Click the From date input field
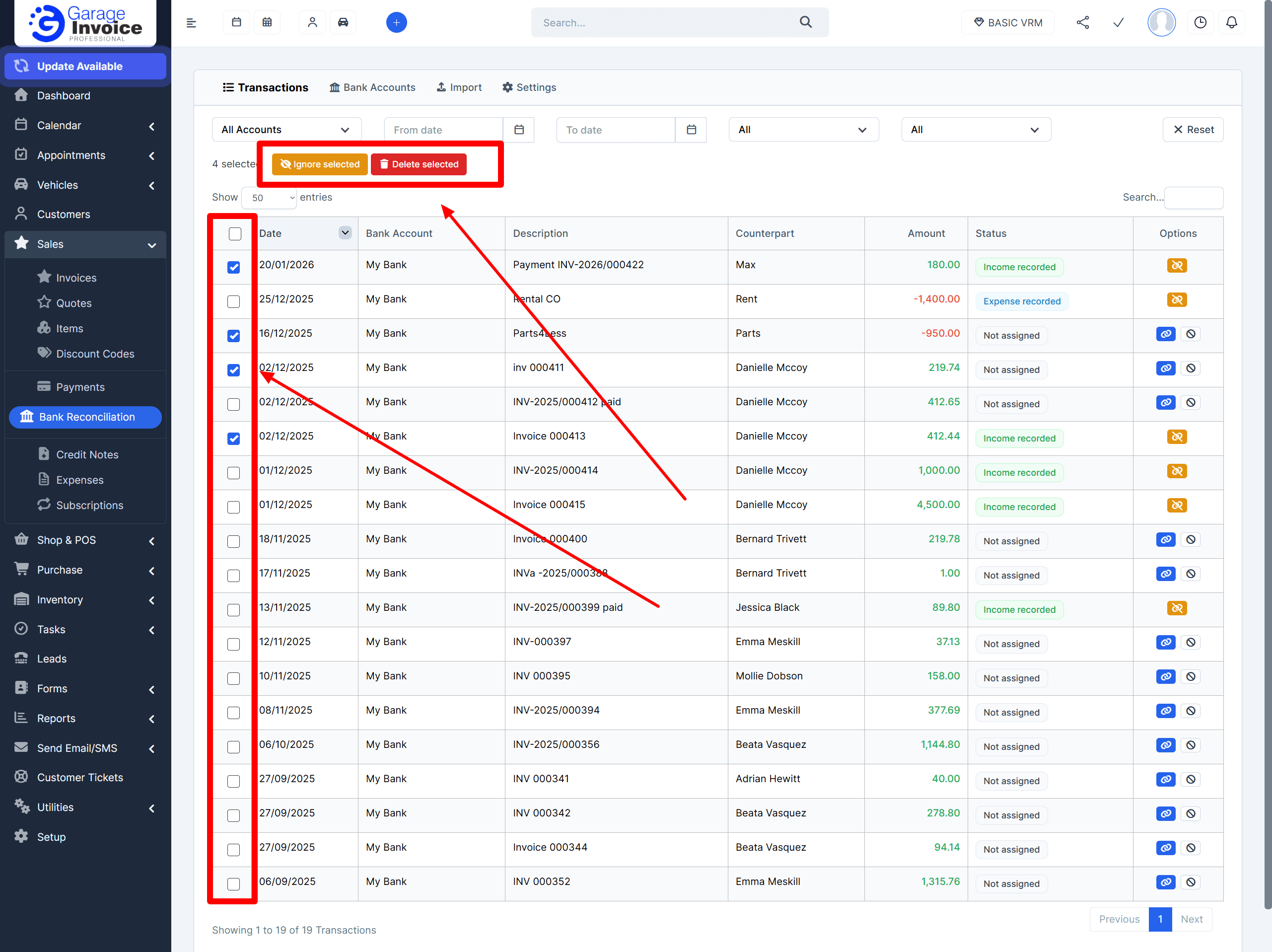1272x952 pixels. 443,130
